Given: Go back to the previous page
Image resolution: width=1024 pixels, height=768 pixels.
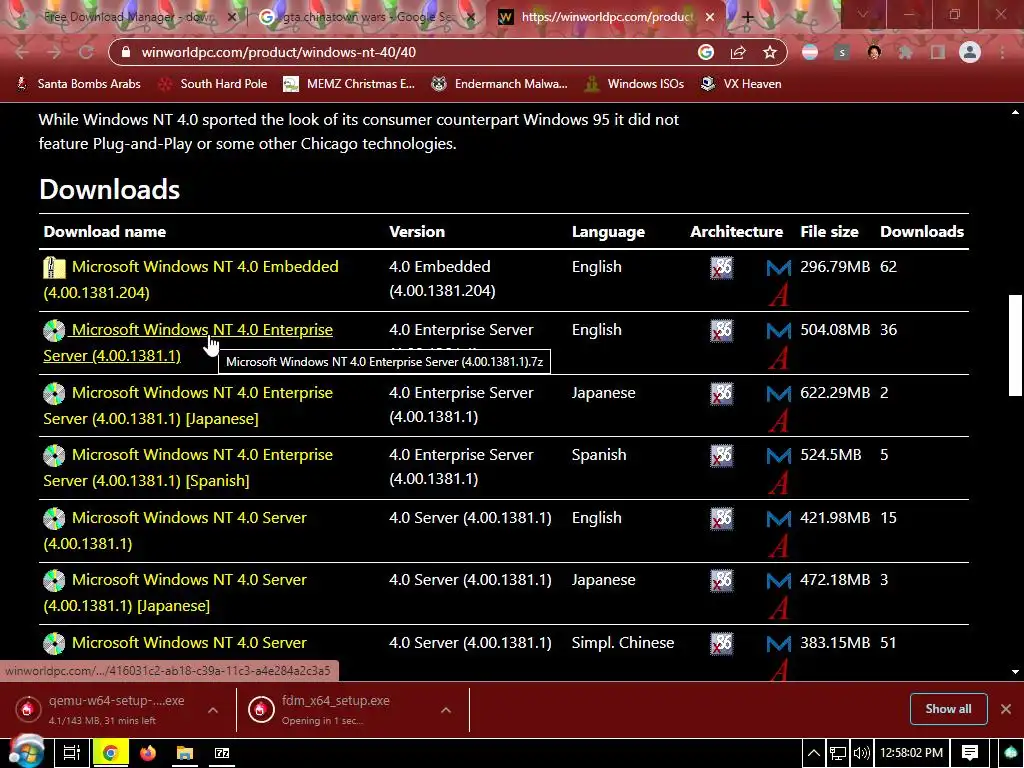Looking at the screenshot, I should pyautogui.click(x=22, y=52).
